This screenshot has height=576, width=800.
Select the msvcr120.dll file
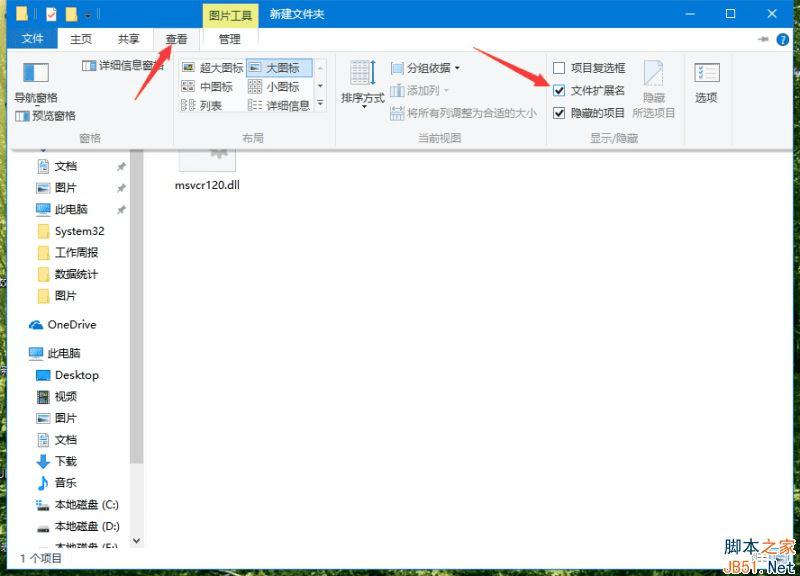(207, 170)
